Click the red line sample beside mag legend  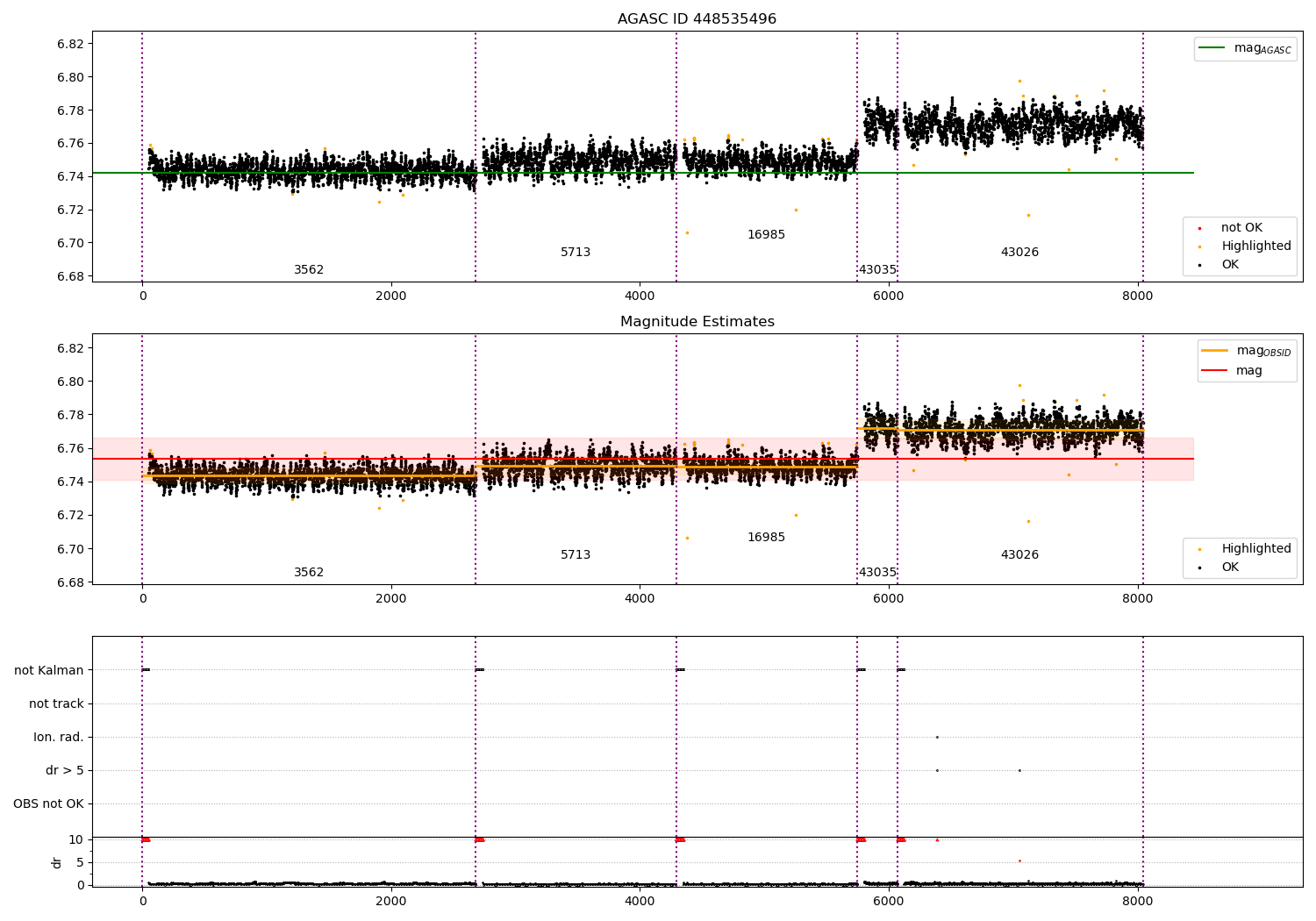[1214, 371]
